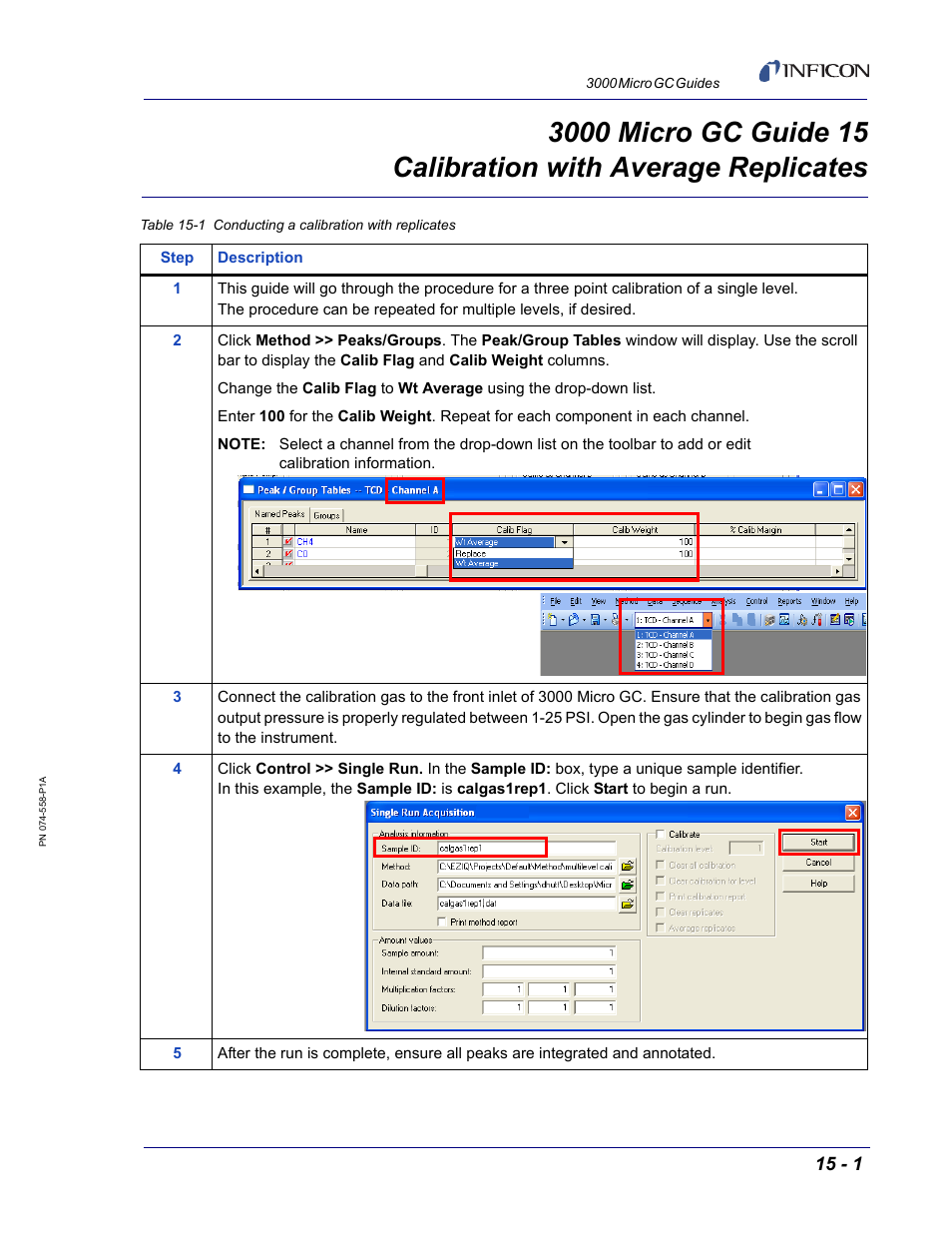Click the Print toolbar icon
The height and width of the screenshot is (1233, 952).
(616, 620)
